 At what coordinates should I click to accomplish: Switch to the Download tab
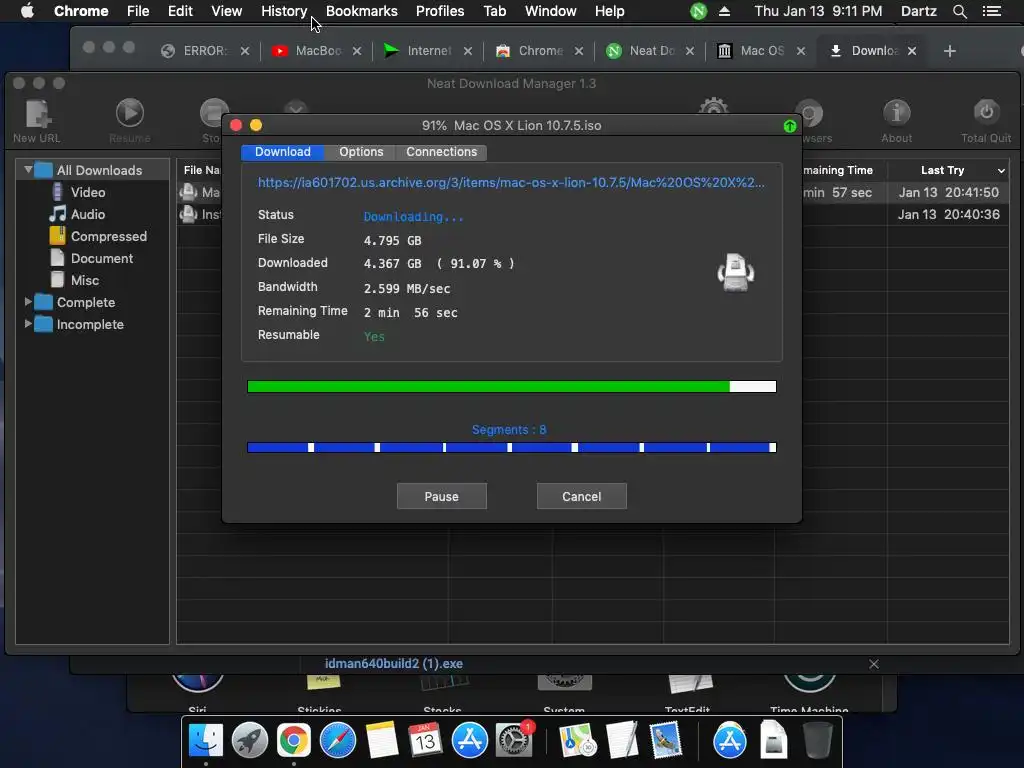point(283,152)
